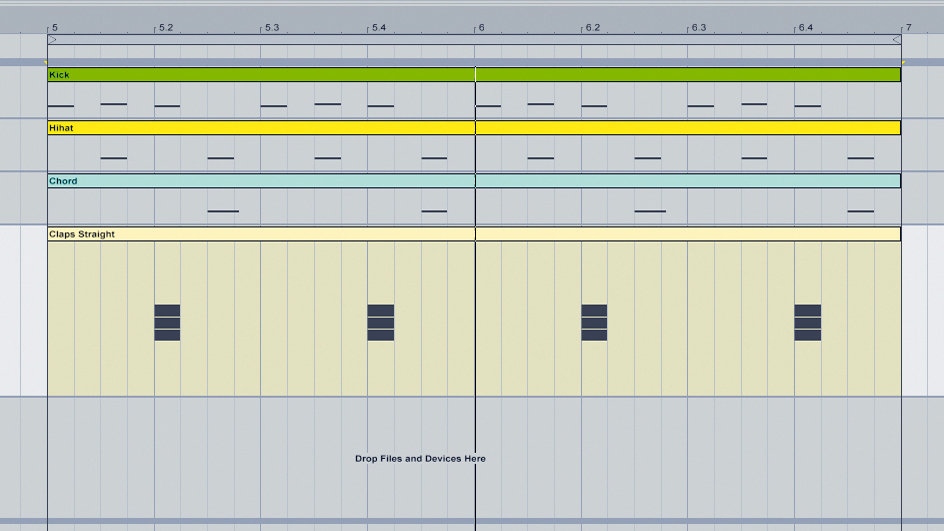
Task: Select the Kick clip title bar
Action: [x=474, y=75]
